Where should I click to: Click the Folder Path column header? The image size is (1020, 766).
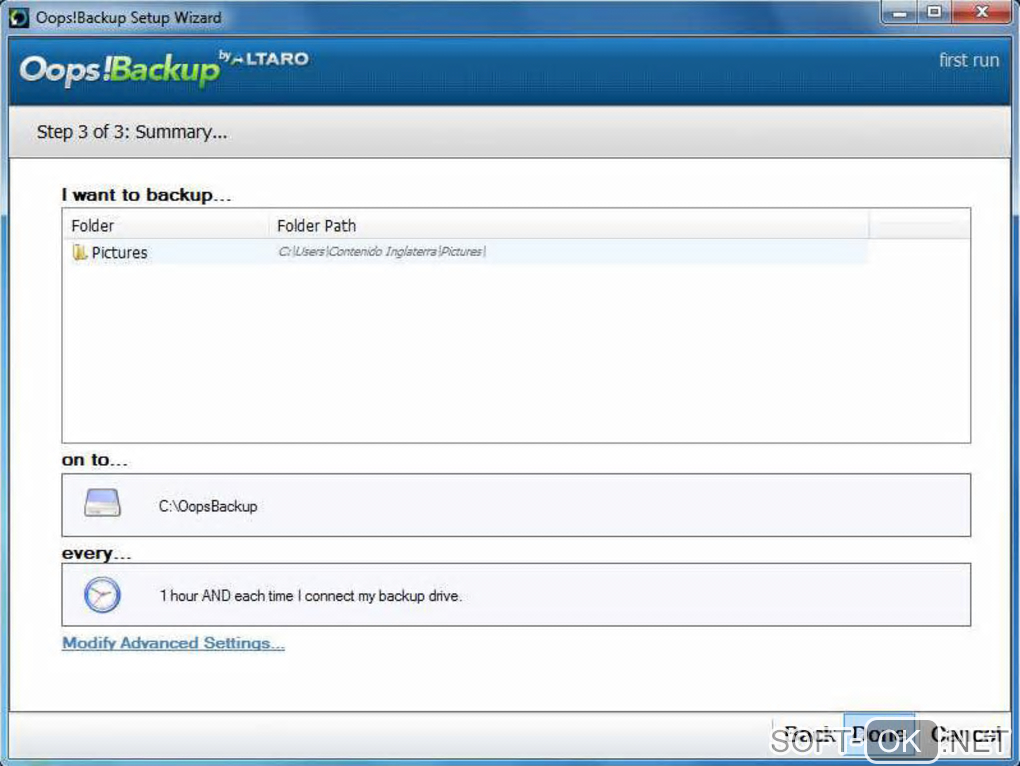(569, 226)
